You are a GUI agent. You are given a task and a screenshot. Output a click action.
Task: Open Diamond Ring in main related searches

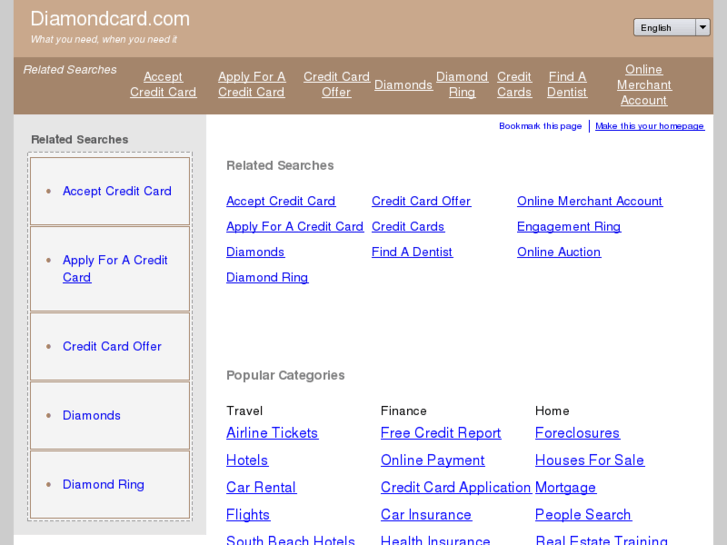coord(267,278)
